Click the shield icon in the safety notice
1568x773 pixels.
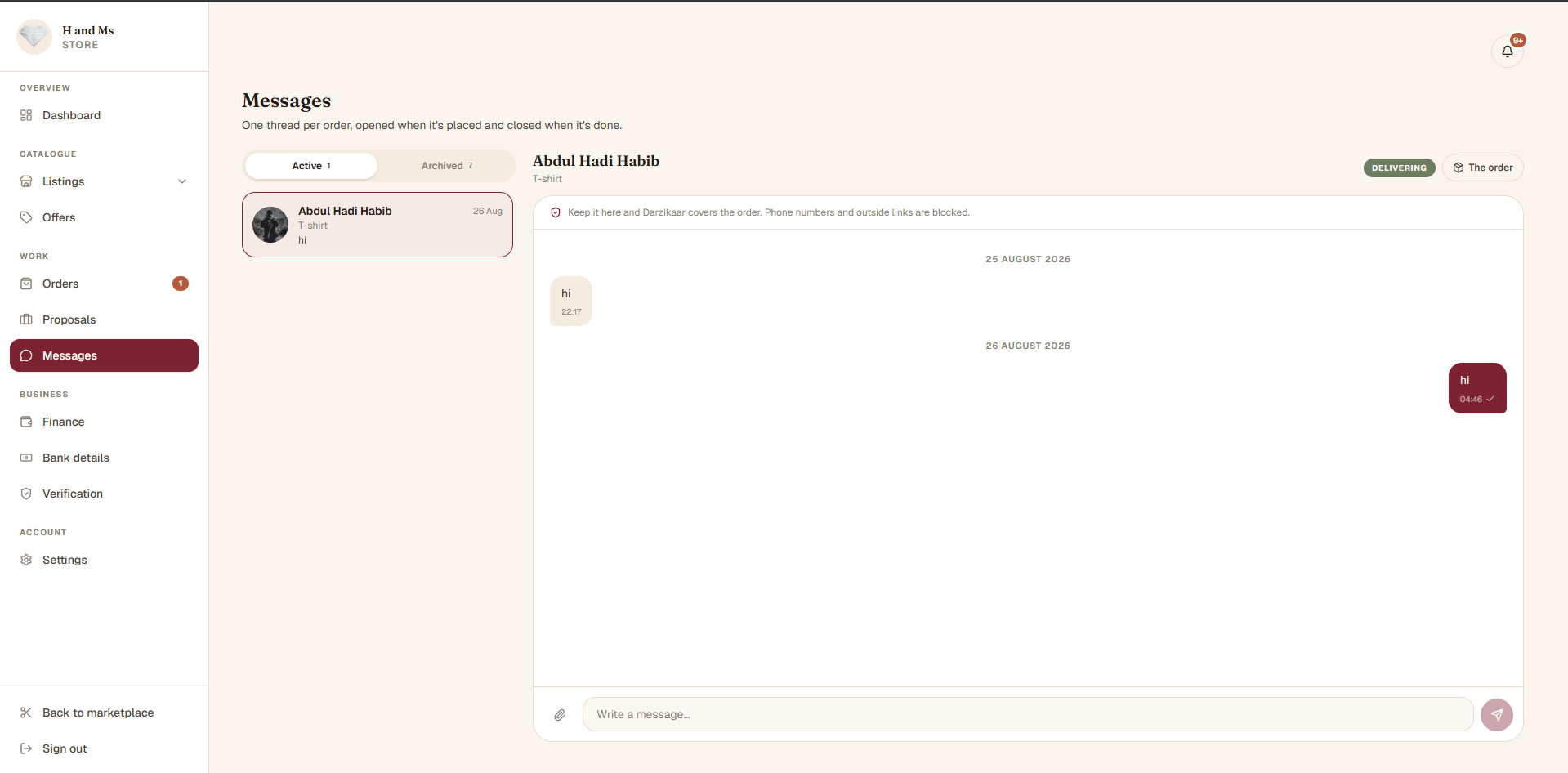[x=556, y=212]
